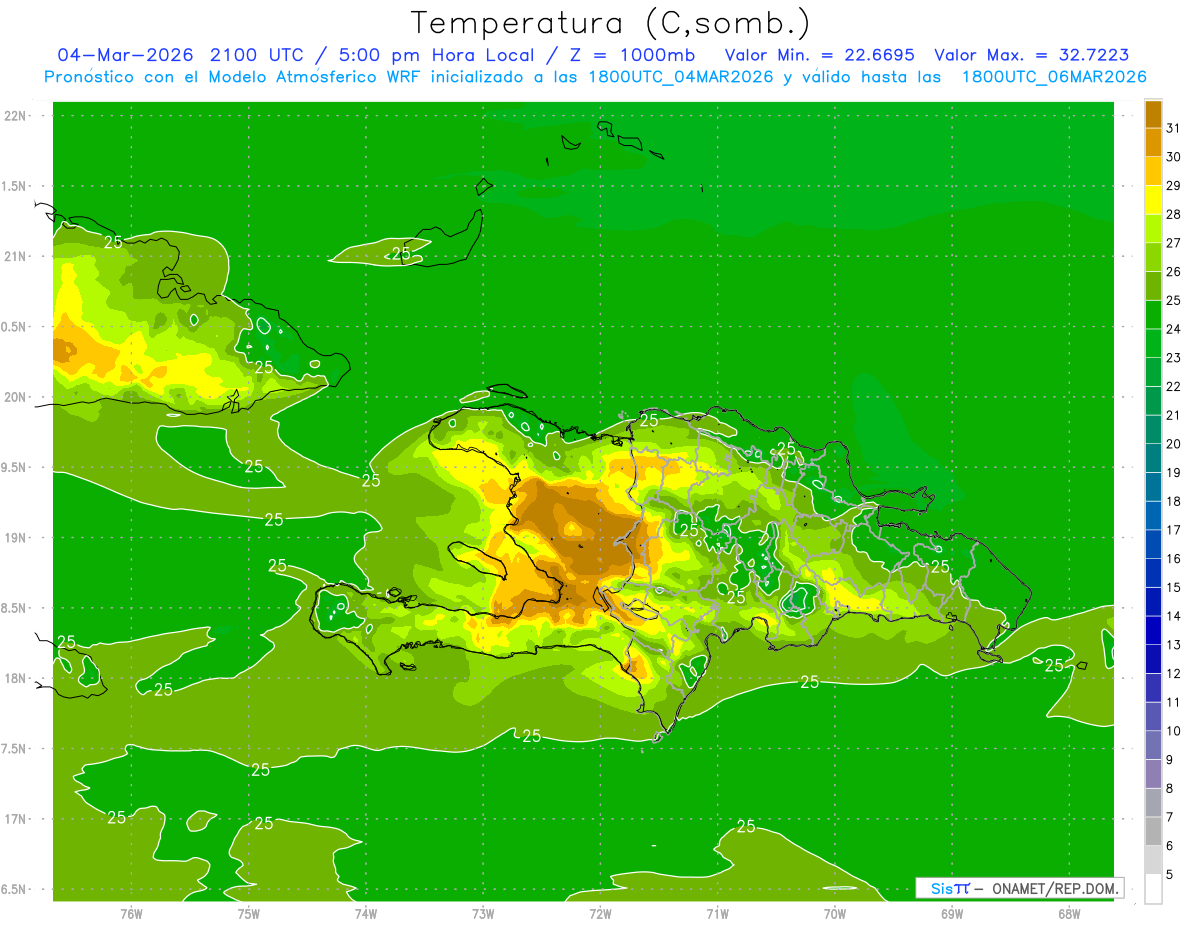
Task: Click the '69W' longitude axis label
Action: point(952,914)
